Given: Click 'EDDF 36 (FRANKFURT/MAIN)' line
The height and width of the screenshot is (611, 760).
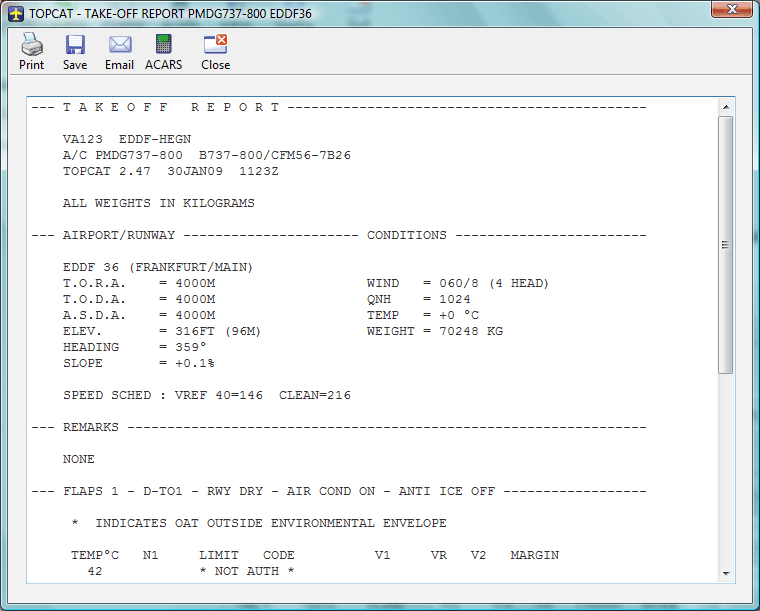Looking at the screenshot, I should click(x=158, y=267).
